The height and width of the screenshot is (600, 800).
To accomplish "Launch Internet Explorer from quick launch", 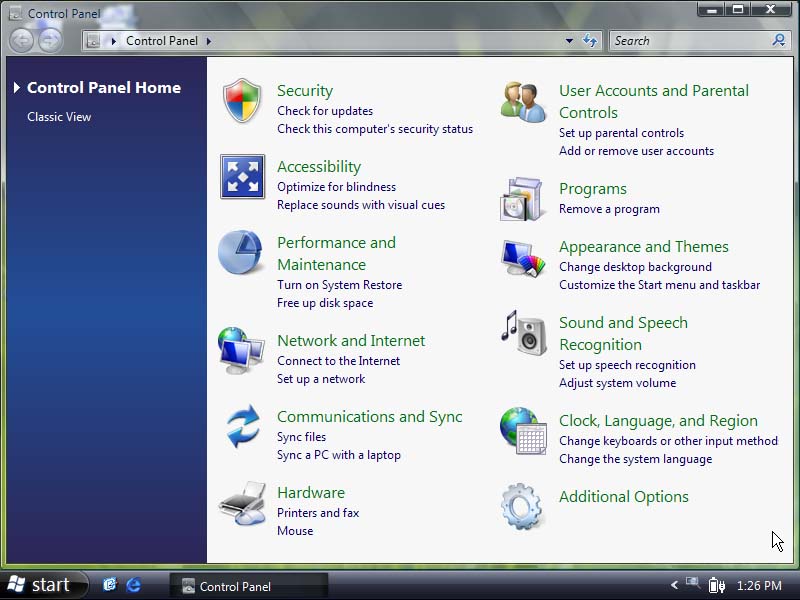I will 133,585.
